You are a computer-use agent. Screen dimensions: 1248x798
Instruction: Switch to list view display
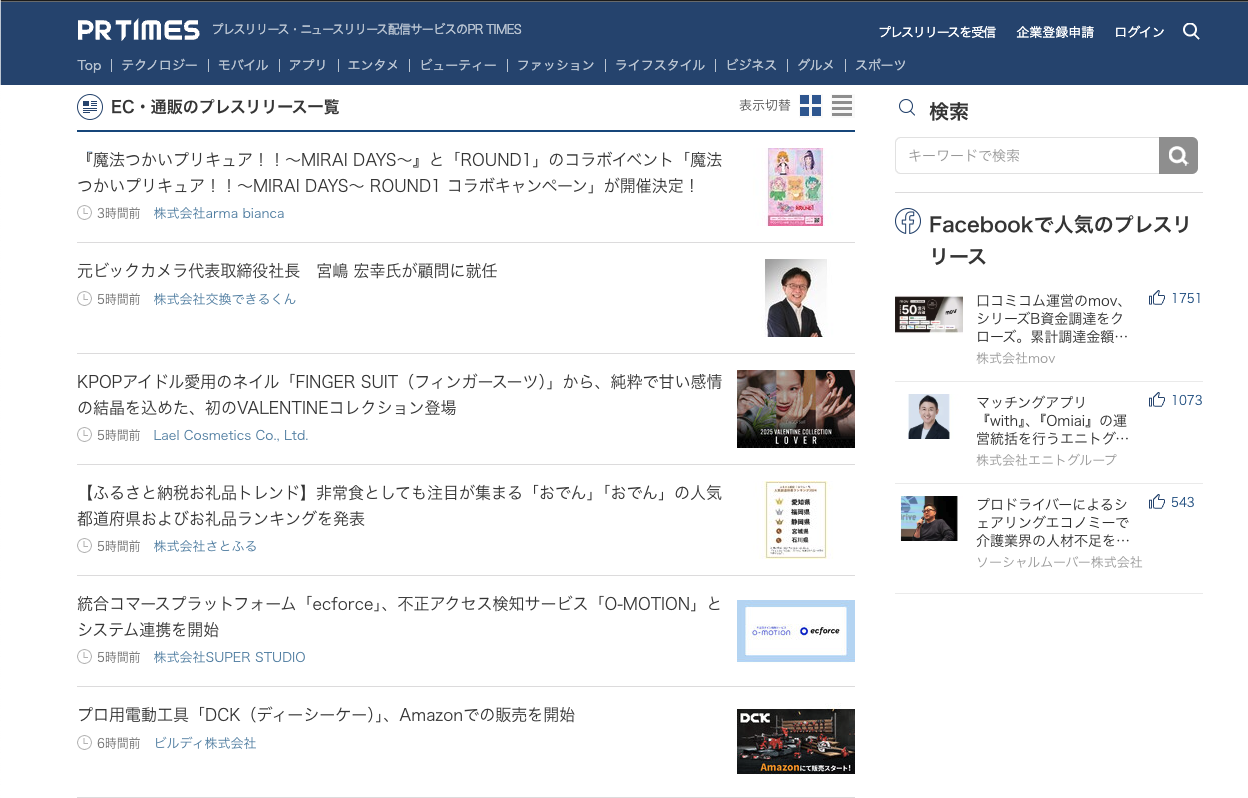(842, 105)
